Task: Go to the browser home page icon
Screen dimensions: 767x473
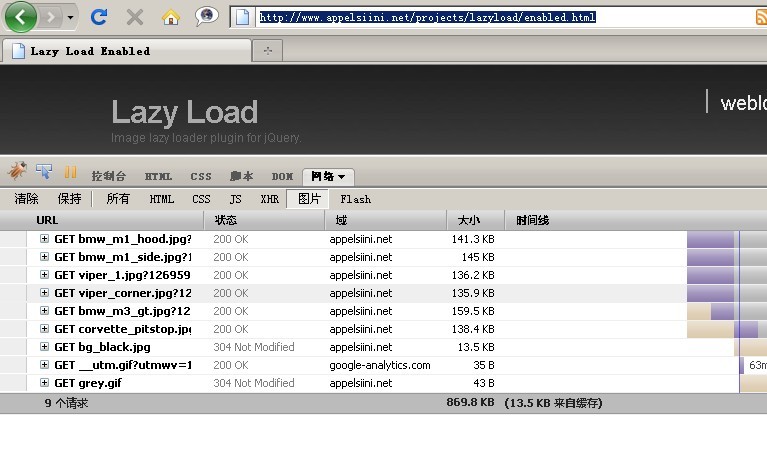Action: tap(171, 17)
